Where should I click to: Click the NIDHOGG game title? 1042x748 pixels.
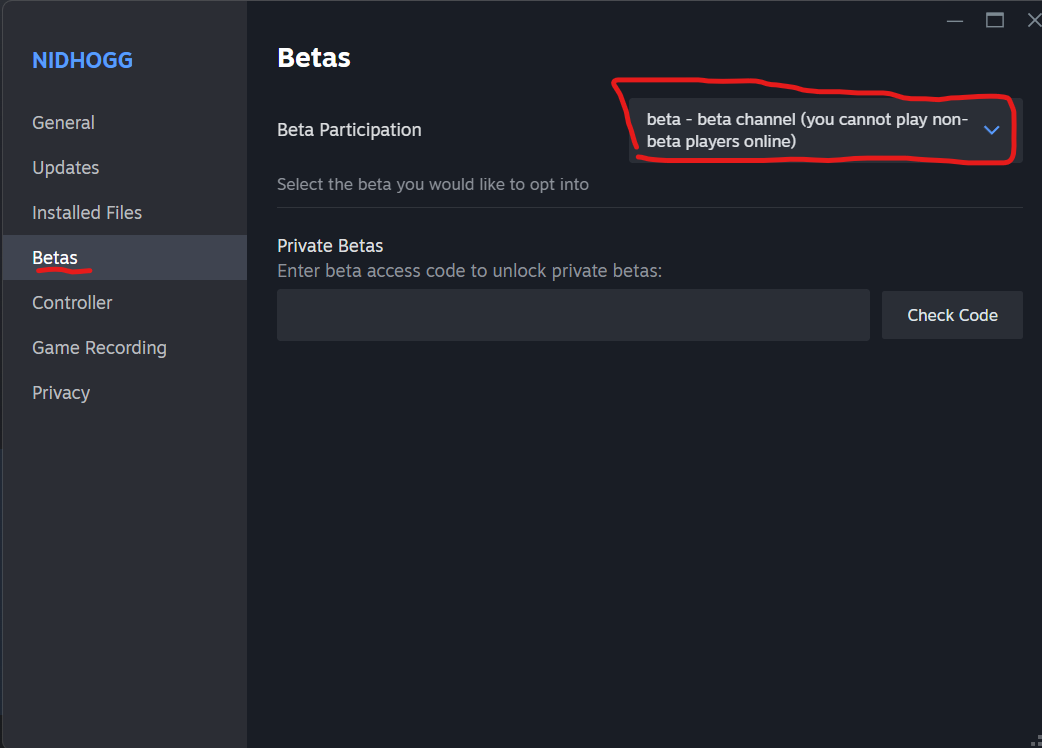coord(82,60)
